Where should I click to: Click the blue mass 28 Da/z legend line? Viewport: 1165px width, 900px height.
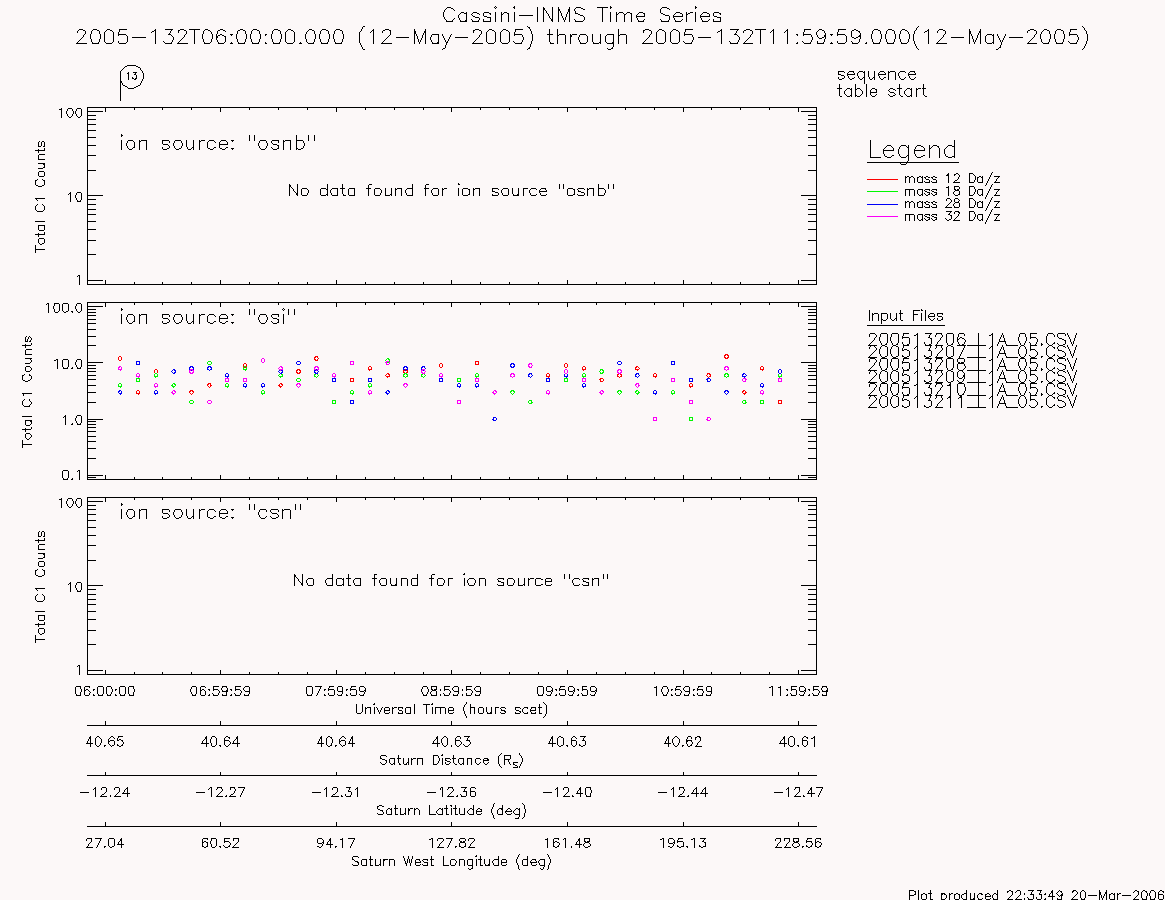tap(883, 204)
